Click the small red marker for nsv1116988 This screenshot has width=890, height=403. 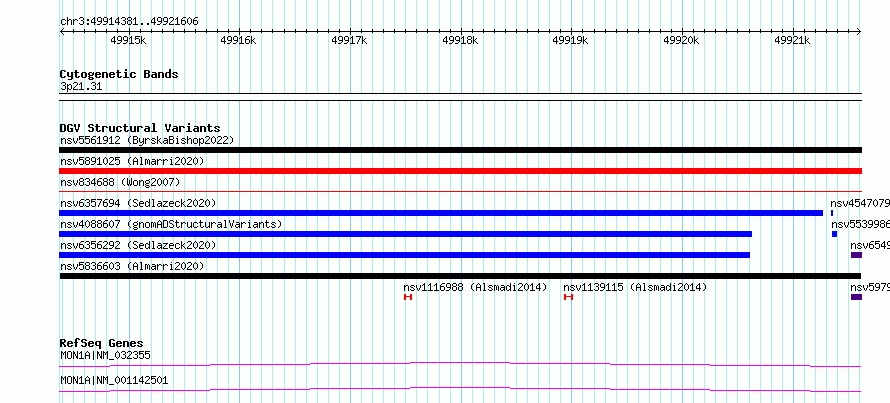tap(408, 297)
